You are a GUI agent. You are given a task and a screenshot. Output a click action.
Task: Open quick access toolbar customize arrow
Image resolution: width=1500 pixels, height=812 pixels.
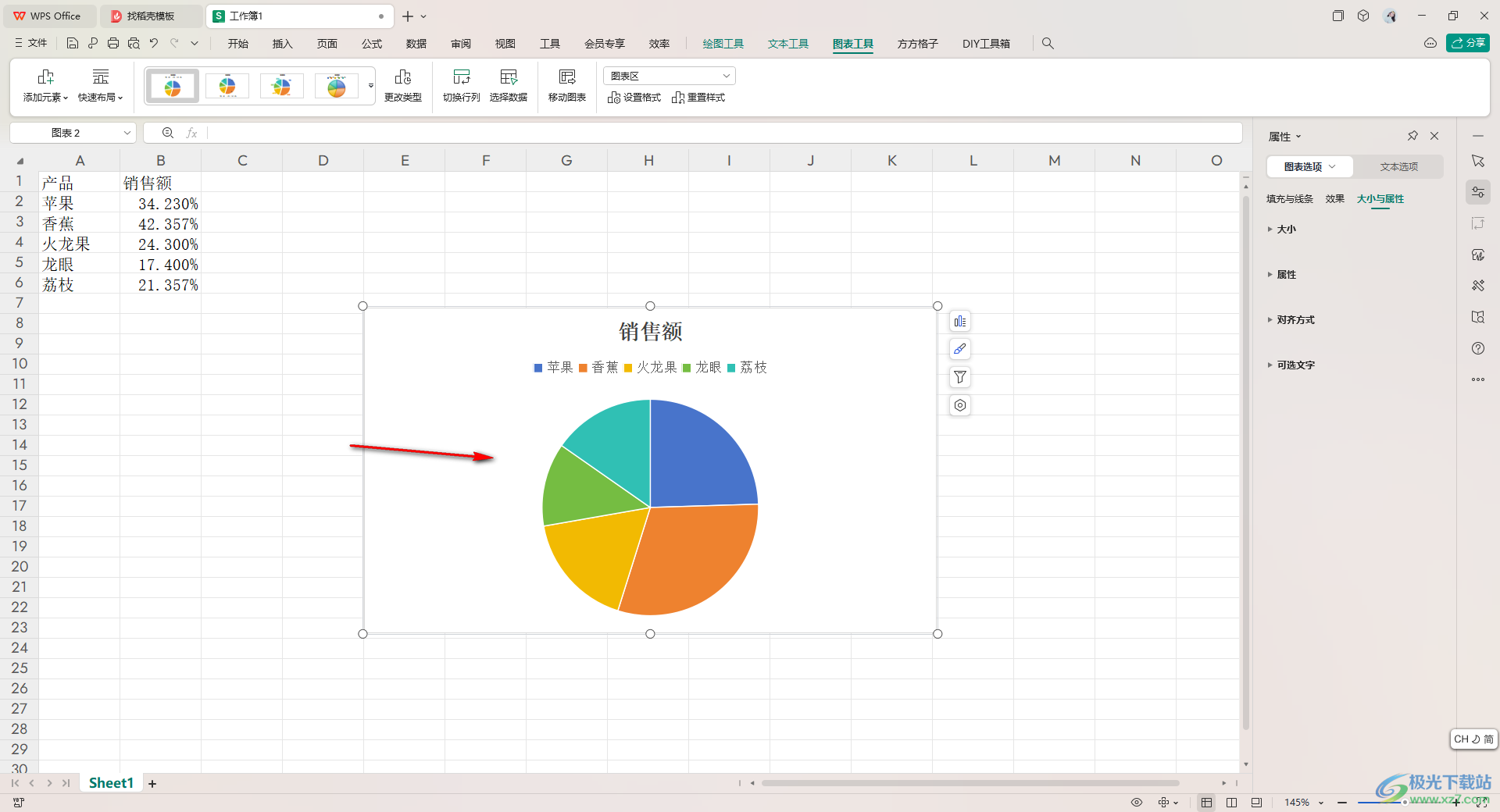click(195, 44)
